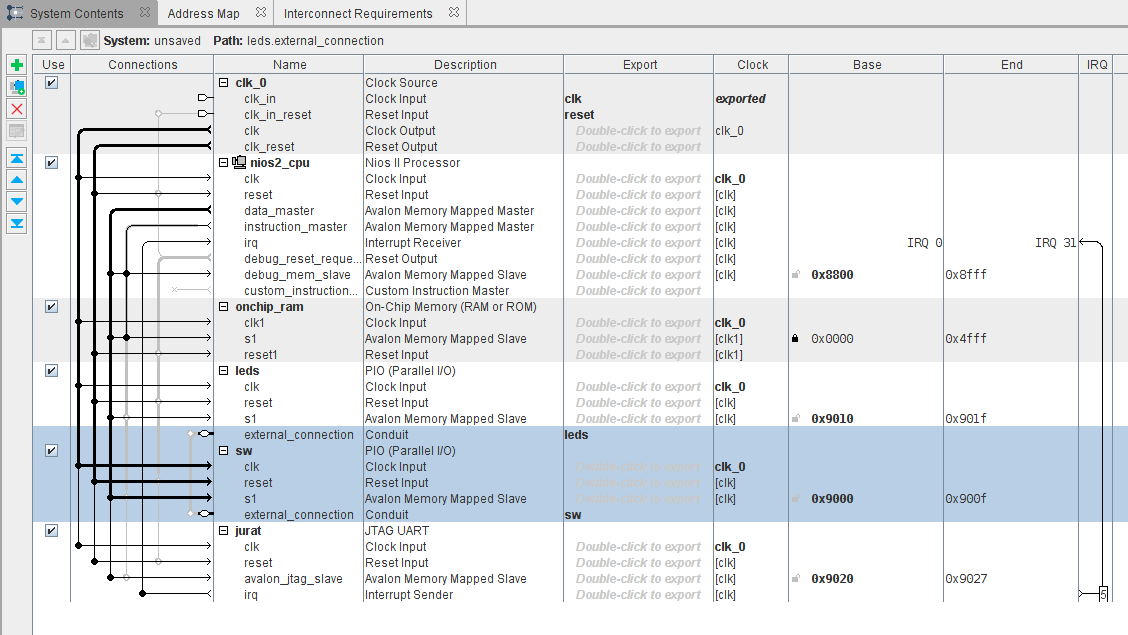This screenshot has width=1128, height=635.
Task: Close the Address Map tab
Action: (261, 13)
